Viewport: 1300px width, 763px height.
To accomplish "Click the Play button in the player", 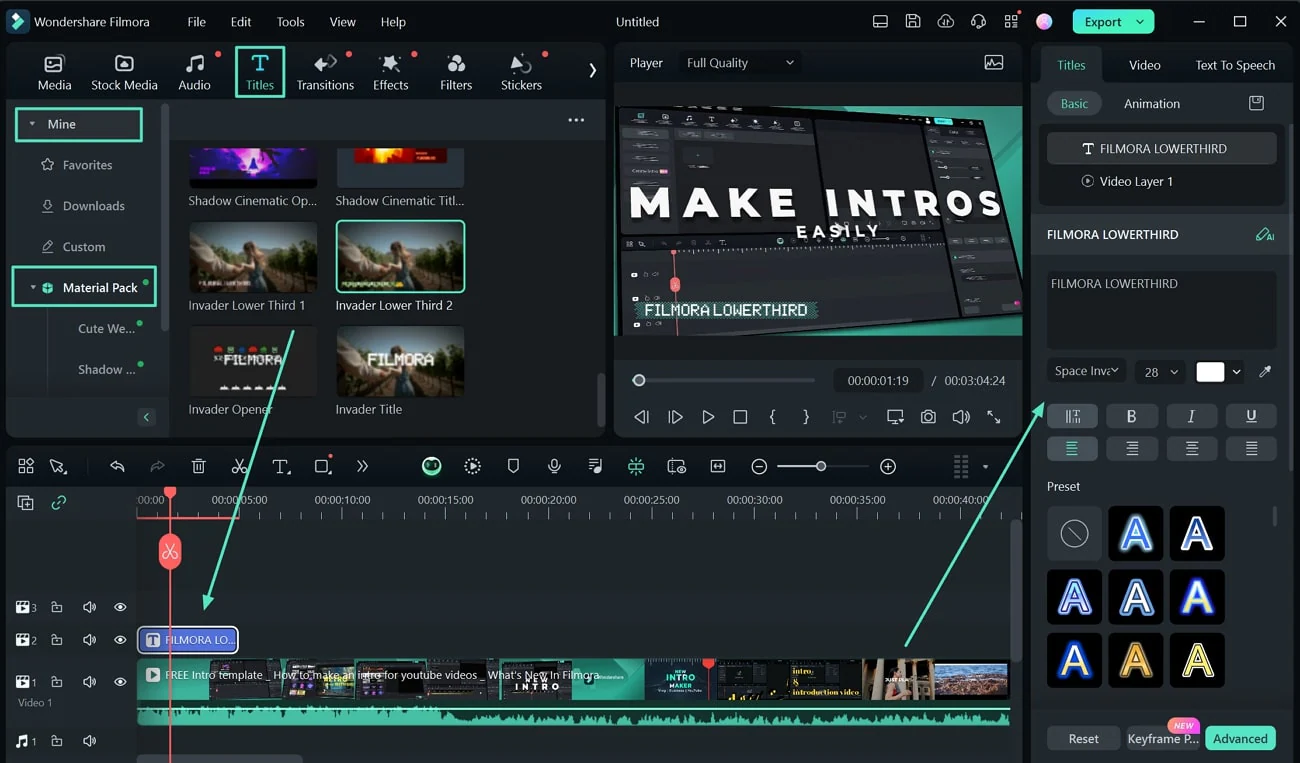I will click(x=708, y=417).
